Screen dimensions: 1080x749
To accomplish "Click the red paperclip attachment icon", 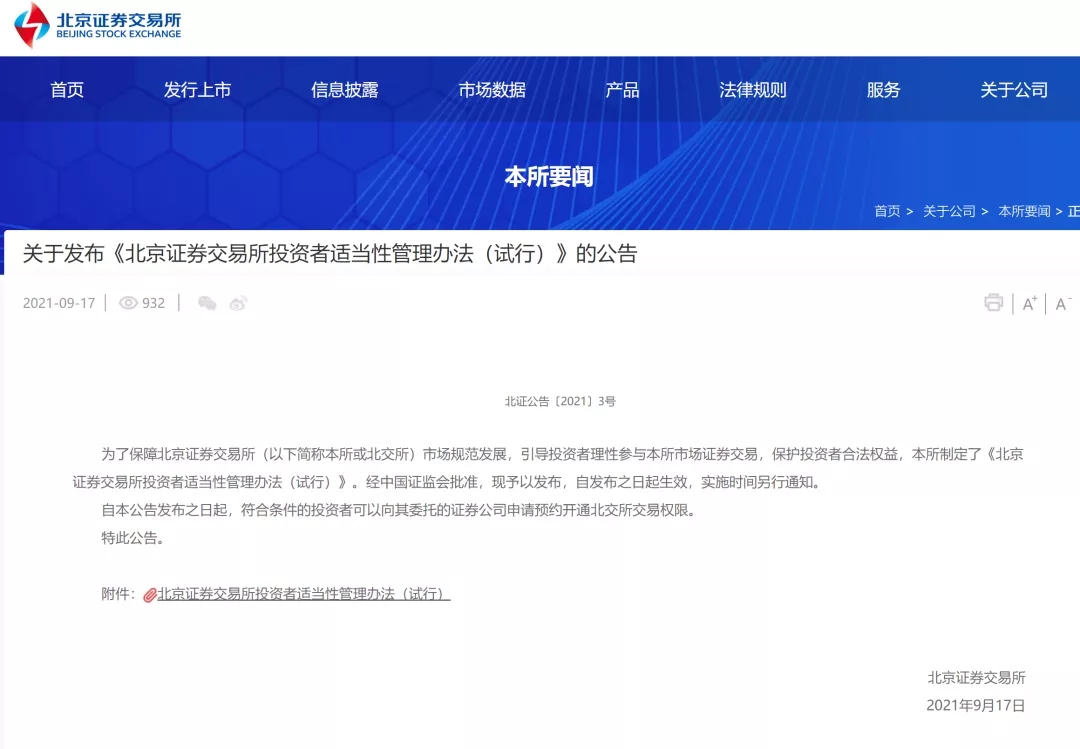I will 149,595.
